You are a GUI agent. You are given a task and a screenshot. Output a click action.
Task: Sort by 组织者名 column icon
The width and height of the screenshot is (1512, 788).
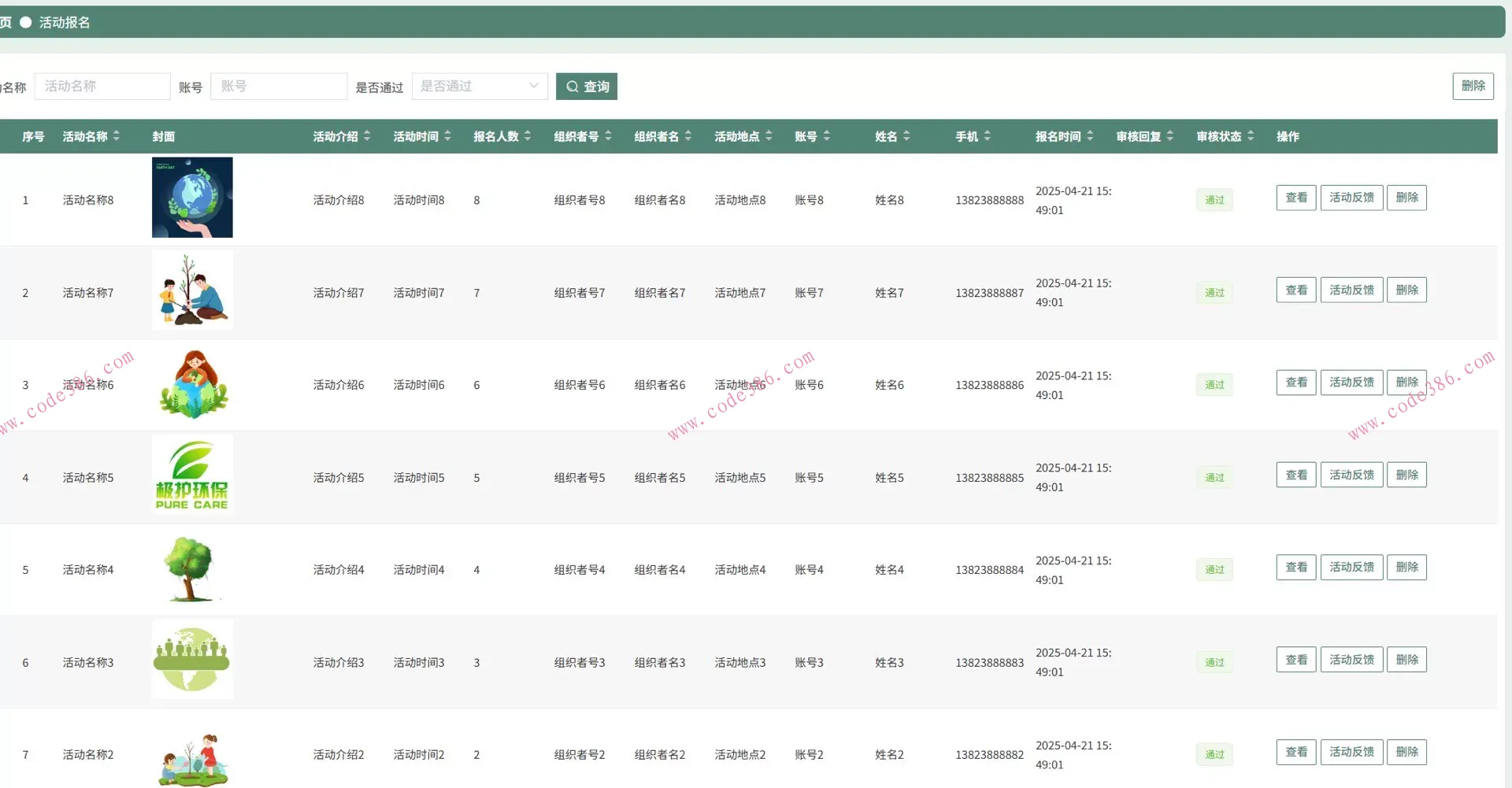(688, 136)
